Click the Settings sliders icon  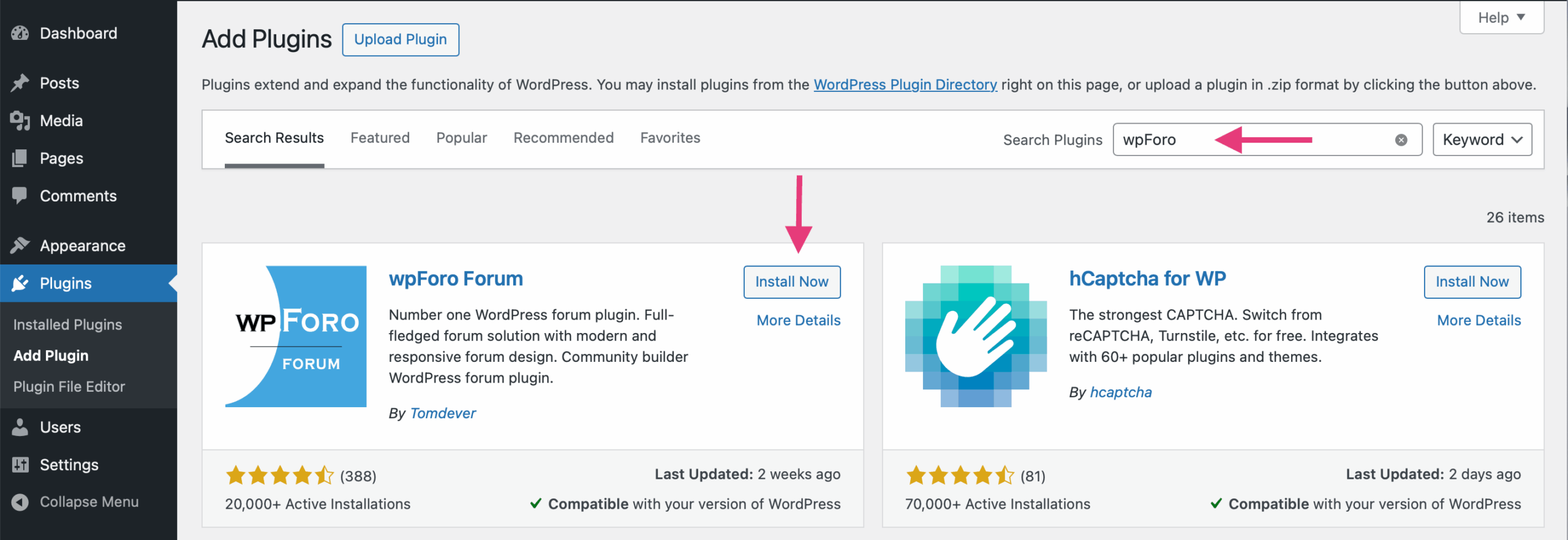click(x=20, y=465)
